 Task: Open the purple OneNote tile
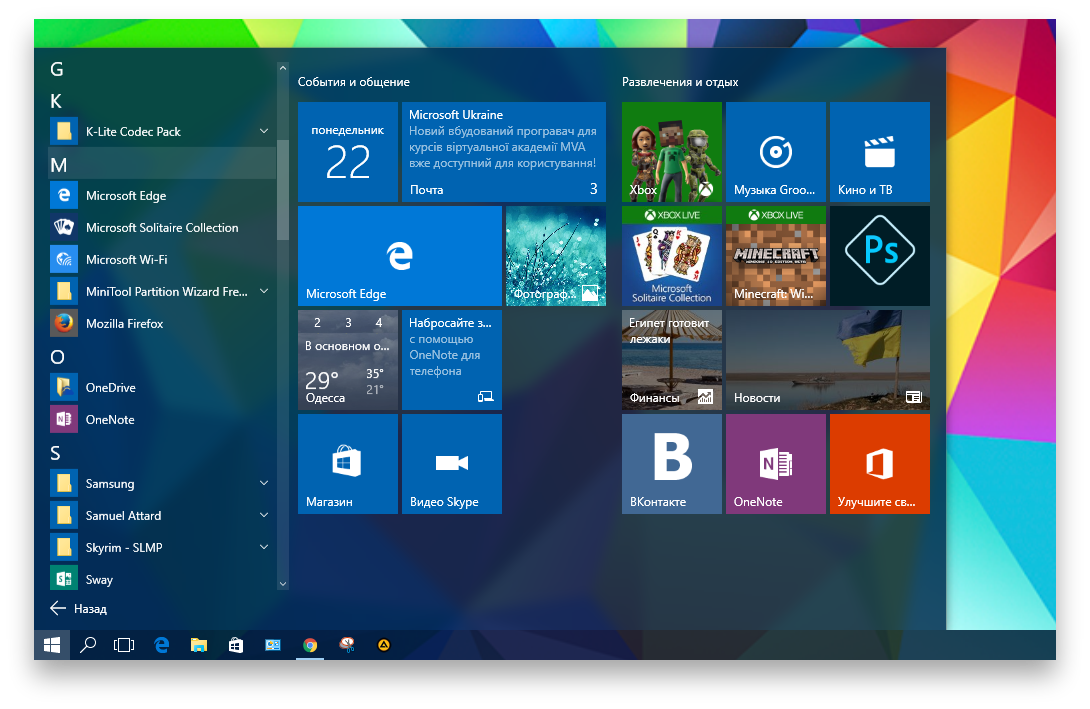coord(776,464)
